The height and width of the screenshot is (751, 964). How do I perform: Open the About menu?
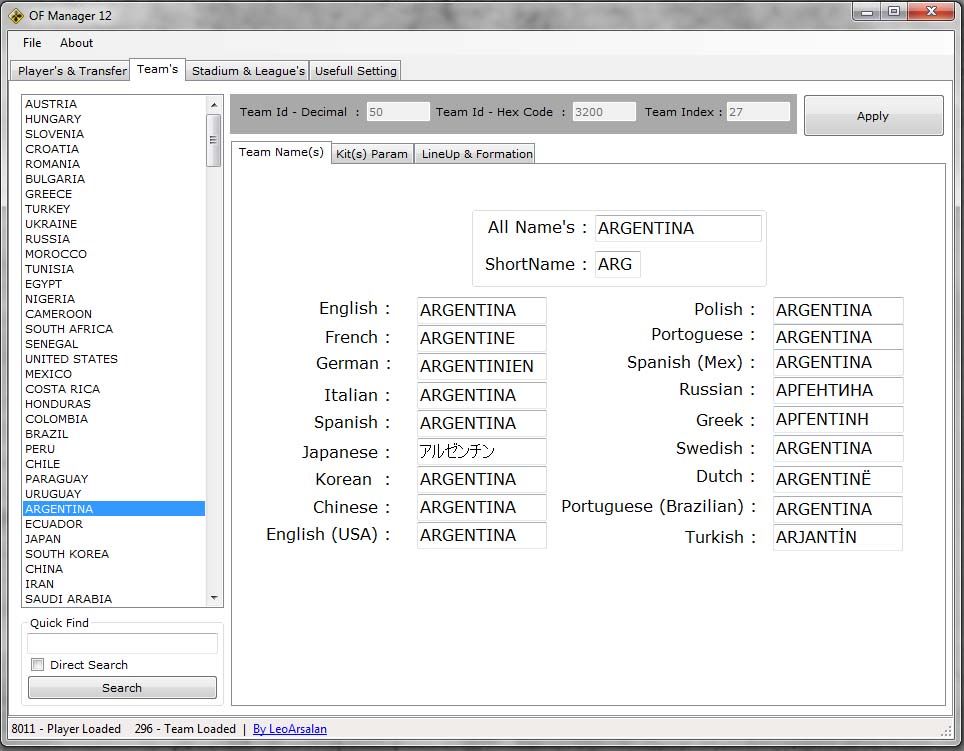pos(76,43)
